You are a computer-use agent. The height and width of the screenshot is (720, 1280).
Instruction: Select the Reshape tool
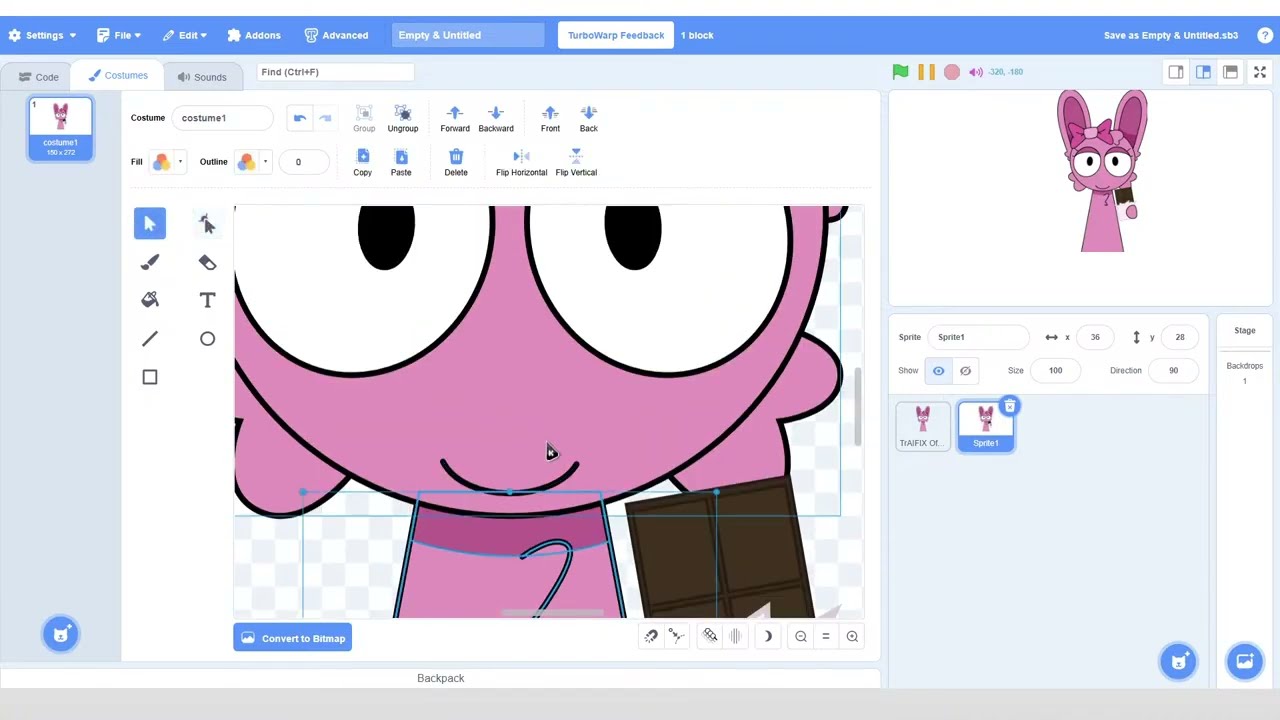tap(207, 224)
